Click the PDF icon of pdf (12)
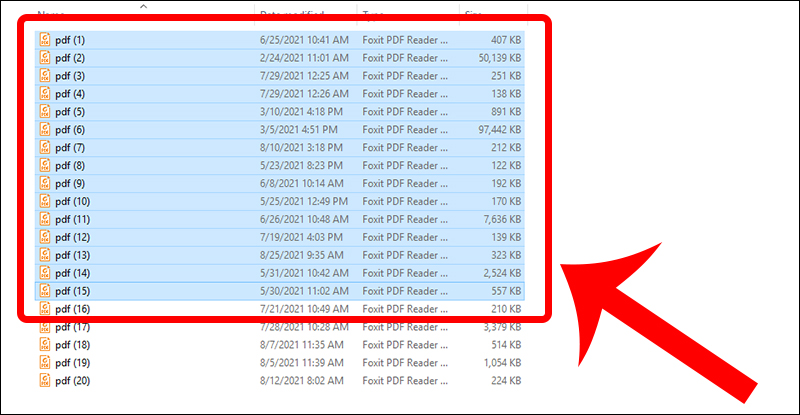The width and height of the screenshot is (800, 415). (x=45, y=237)
